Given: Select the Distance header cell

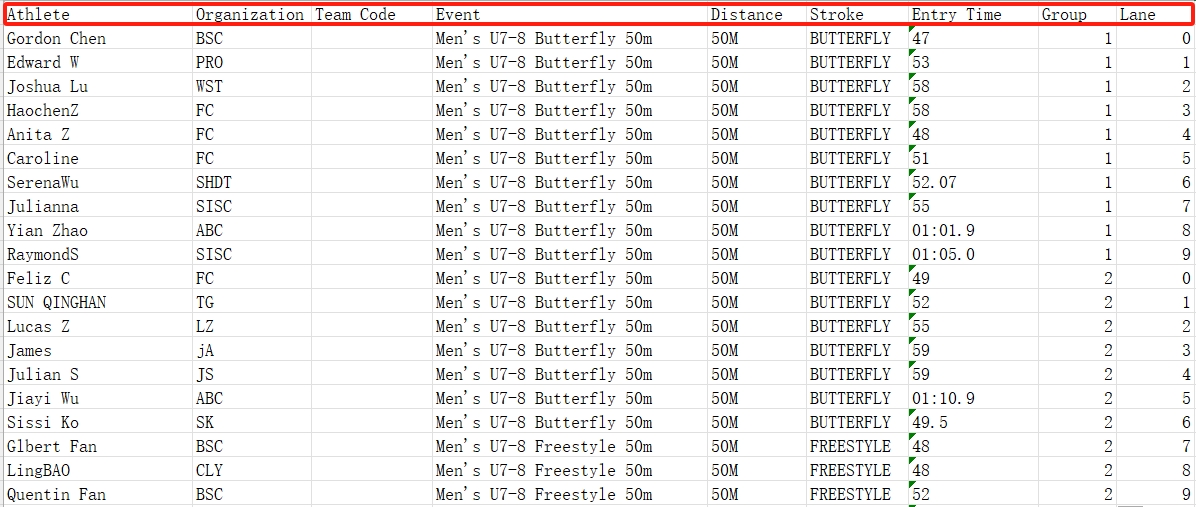Looking at the screenshot, I should tap(757, 15).
